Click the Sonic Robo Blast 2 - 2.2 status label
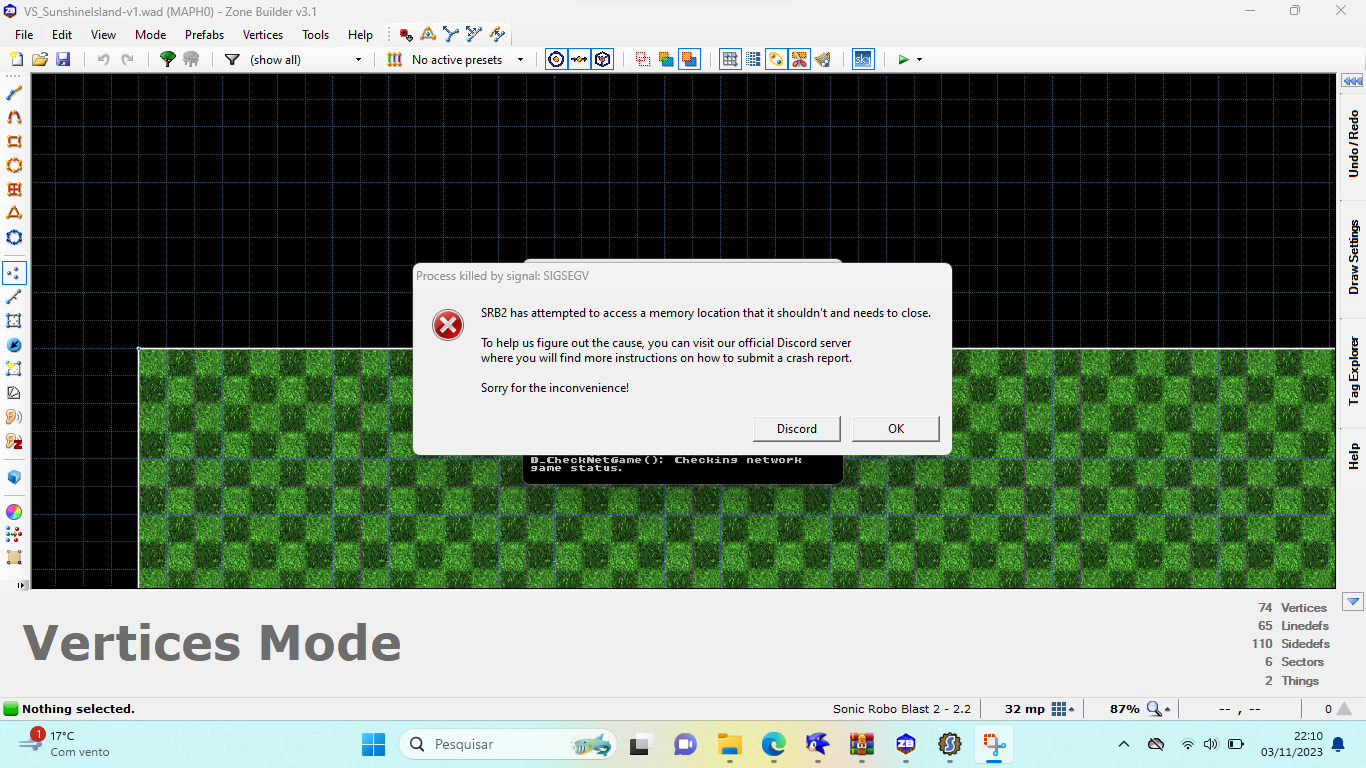 click(x=902, y=709)
